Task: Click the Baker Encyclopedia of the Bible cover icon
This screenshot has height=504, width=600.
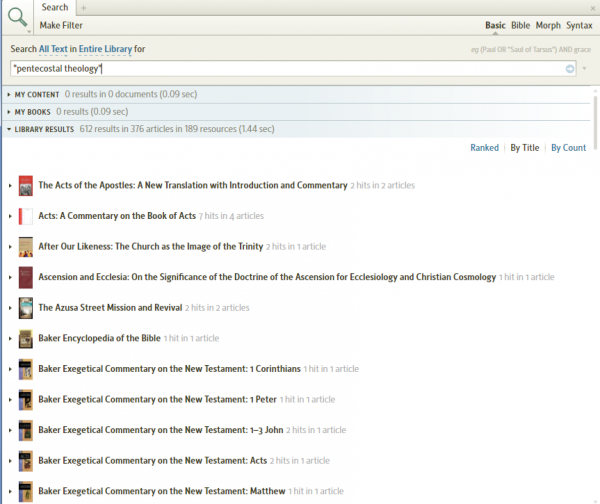Action: pos(25,339)
